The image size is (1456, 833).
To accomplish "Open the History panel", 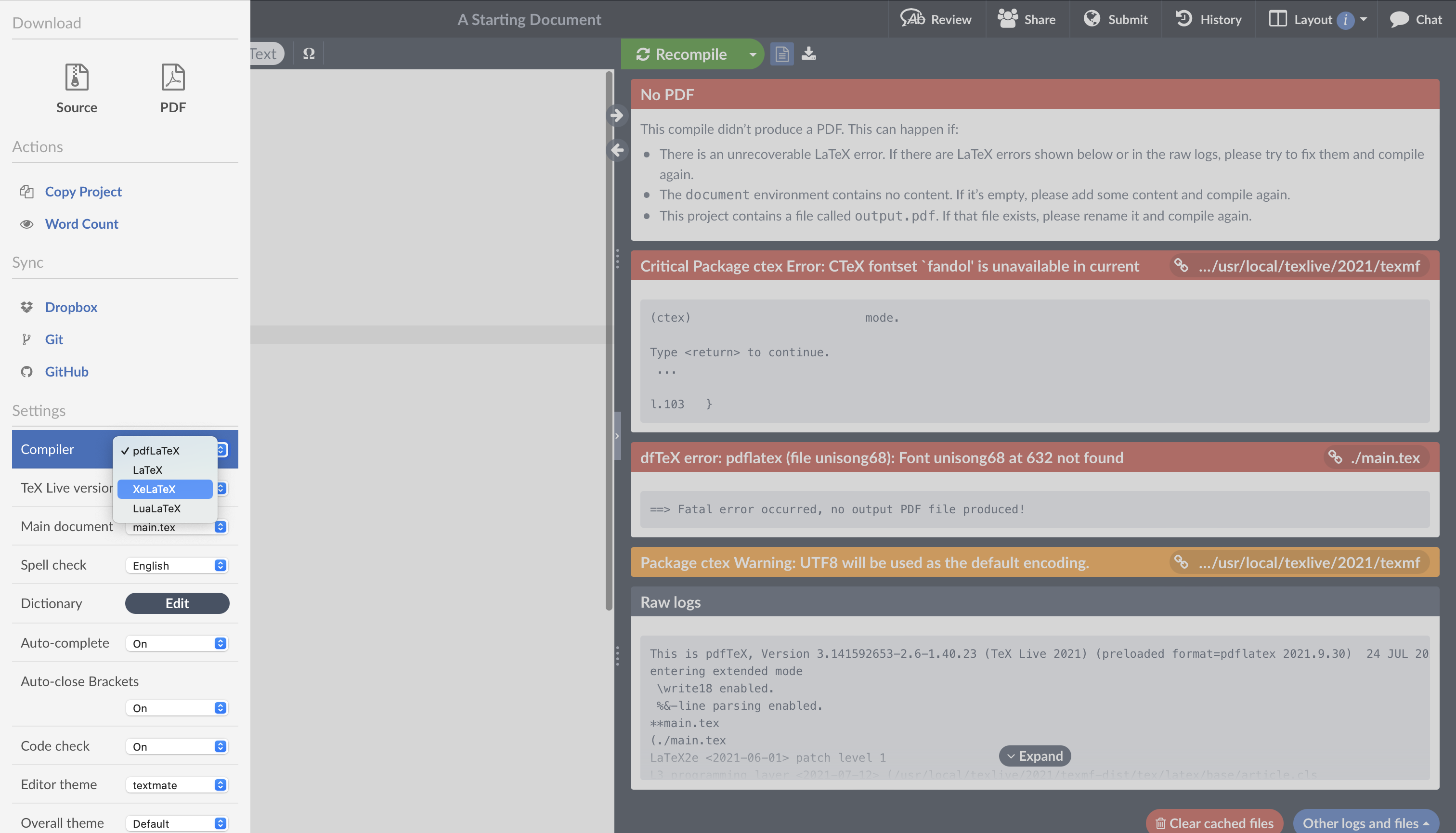I will tap(1209, 19).
